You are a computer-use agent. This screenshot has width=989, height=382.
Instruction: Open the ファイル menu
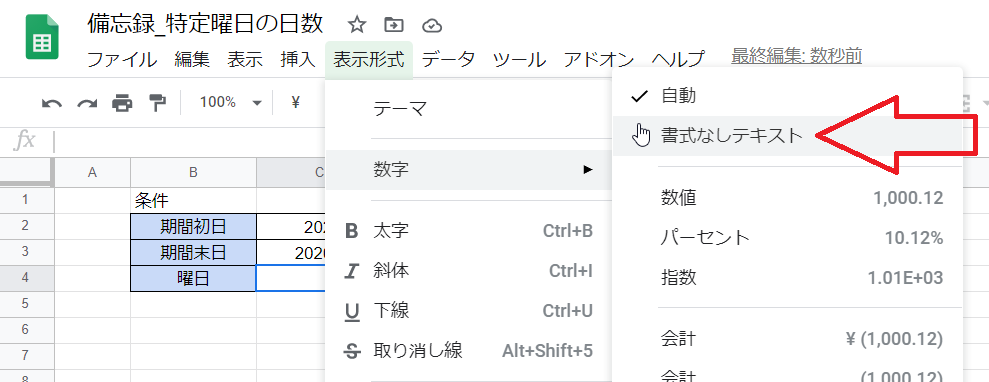click(x=122, y=59)
